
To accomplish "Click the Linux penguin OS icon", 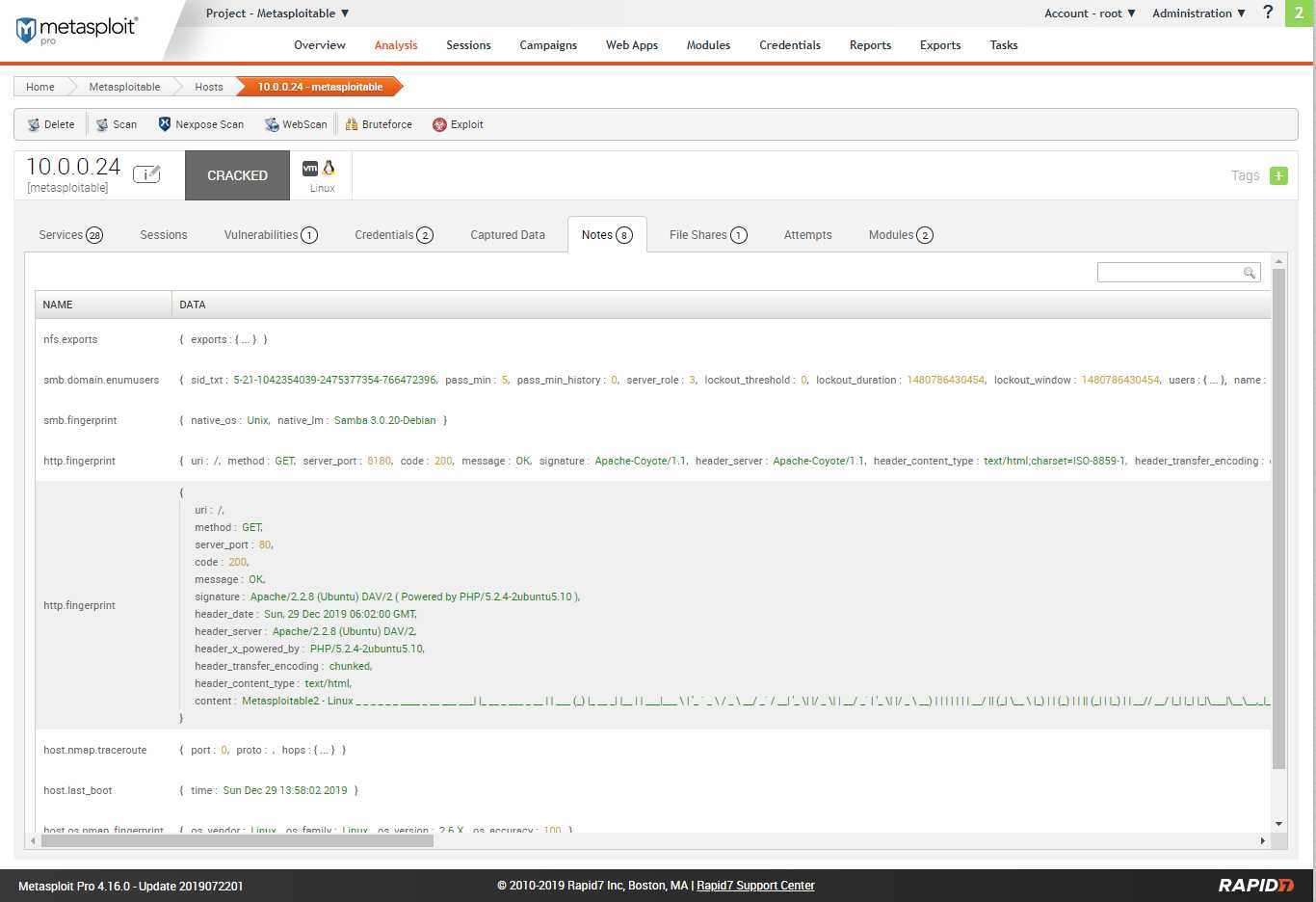I will pyautogui.click(x=329, y=168).
